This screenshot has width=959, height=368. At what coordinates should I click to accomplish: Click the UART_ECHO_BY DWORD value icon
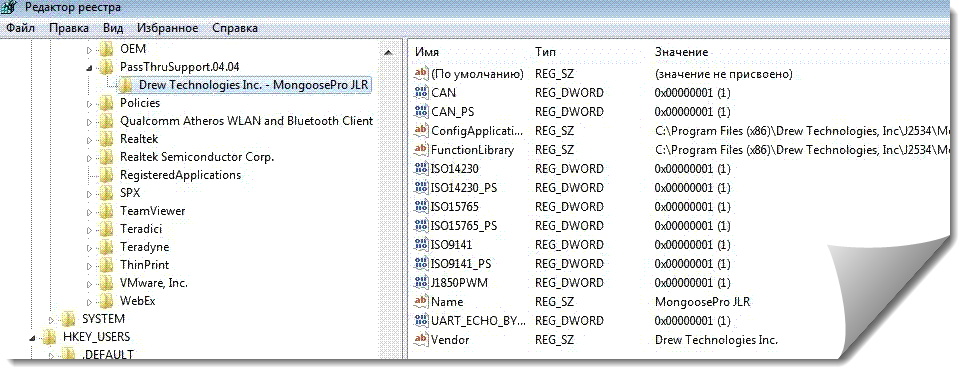click(421, 320)
